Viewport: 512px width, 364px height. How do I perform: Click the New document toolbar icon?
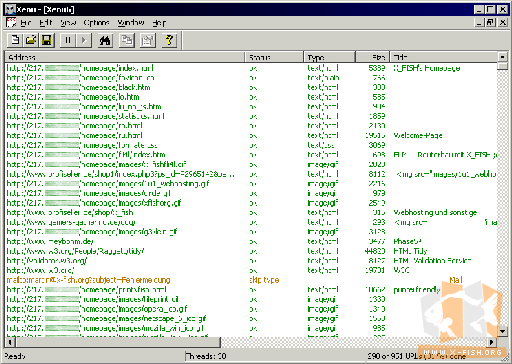click(x=15, y=40)
